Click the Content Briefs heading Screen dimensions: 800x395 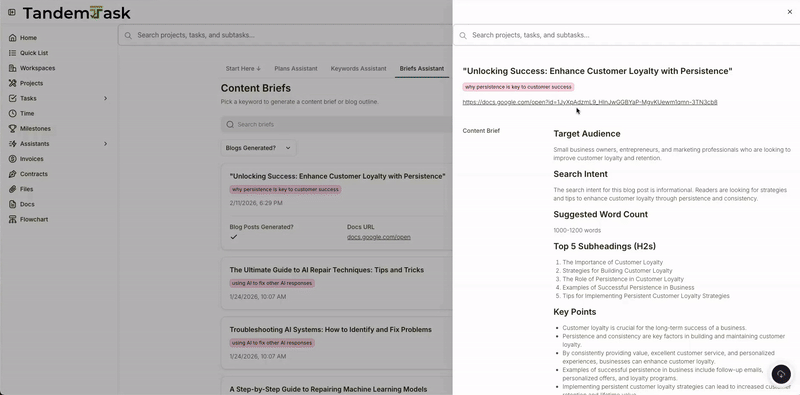pos(256,88)
